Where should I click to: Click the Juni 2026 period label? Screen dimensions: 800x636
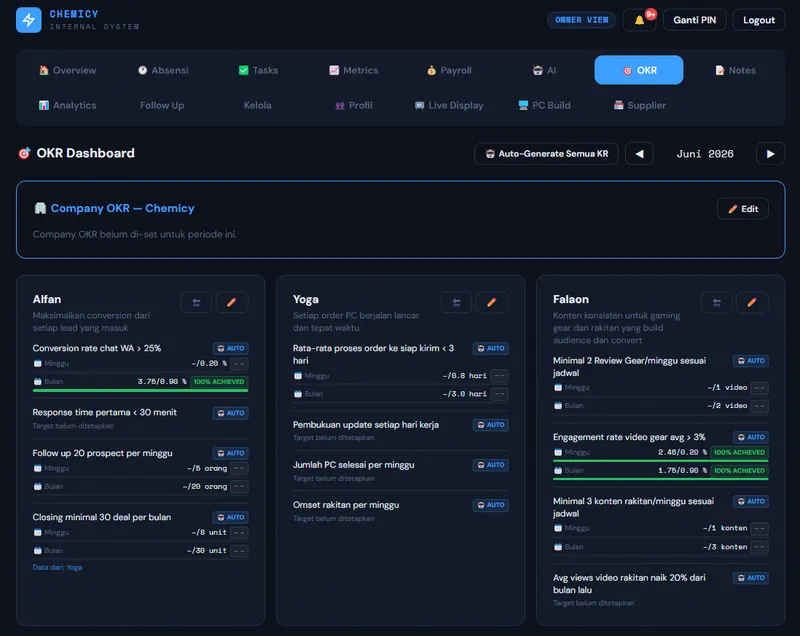[x=705, y=154]
